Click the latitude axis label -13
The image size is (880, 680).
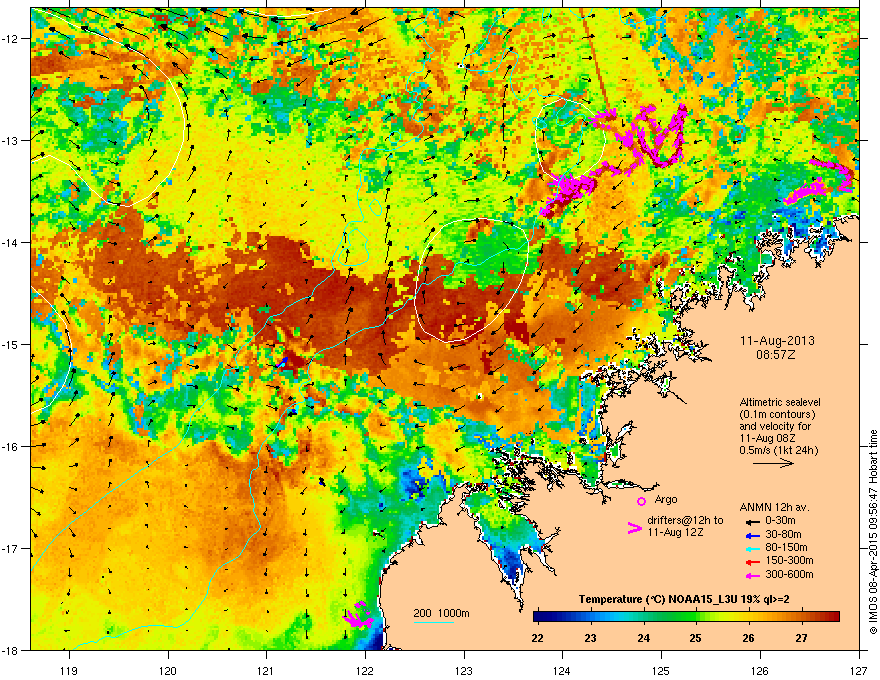coord(10,140)
